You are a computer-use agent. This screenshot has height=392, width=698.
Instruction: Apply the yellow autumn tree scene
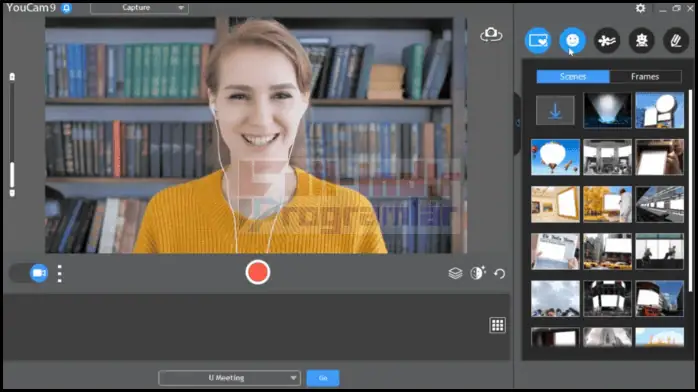(x=607, y=204)
